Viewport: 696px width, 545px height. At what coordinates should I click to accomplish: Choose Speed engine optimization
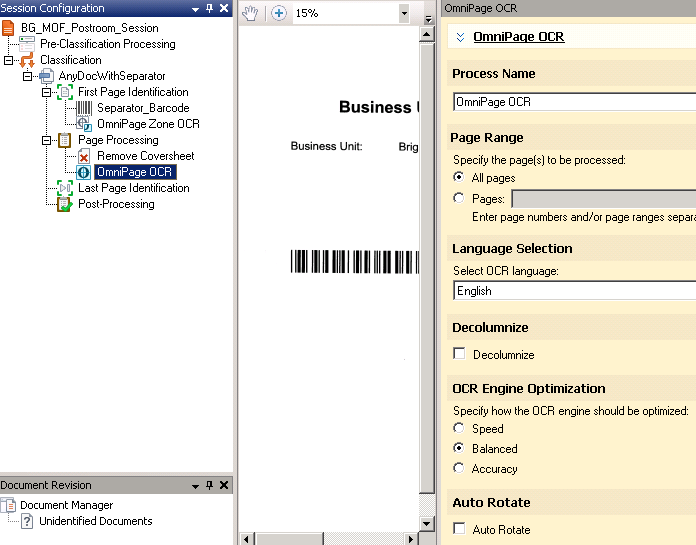pyautogui.click(x=459, y=428)
